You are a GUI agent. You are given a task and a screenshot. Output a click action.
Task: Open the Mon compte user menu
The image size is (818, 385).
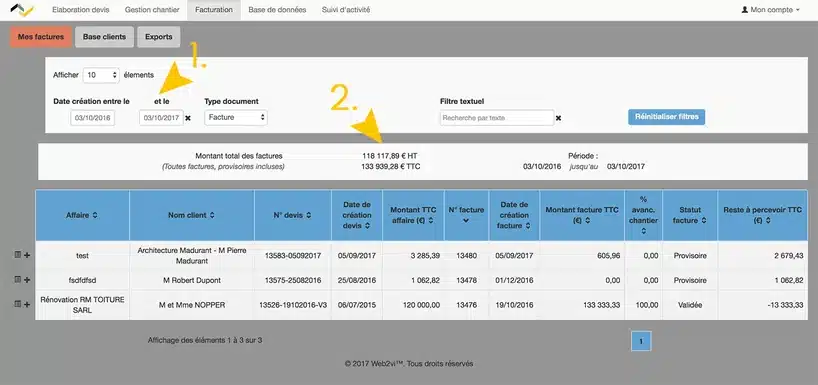[771, 10]
